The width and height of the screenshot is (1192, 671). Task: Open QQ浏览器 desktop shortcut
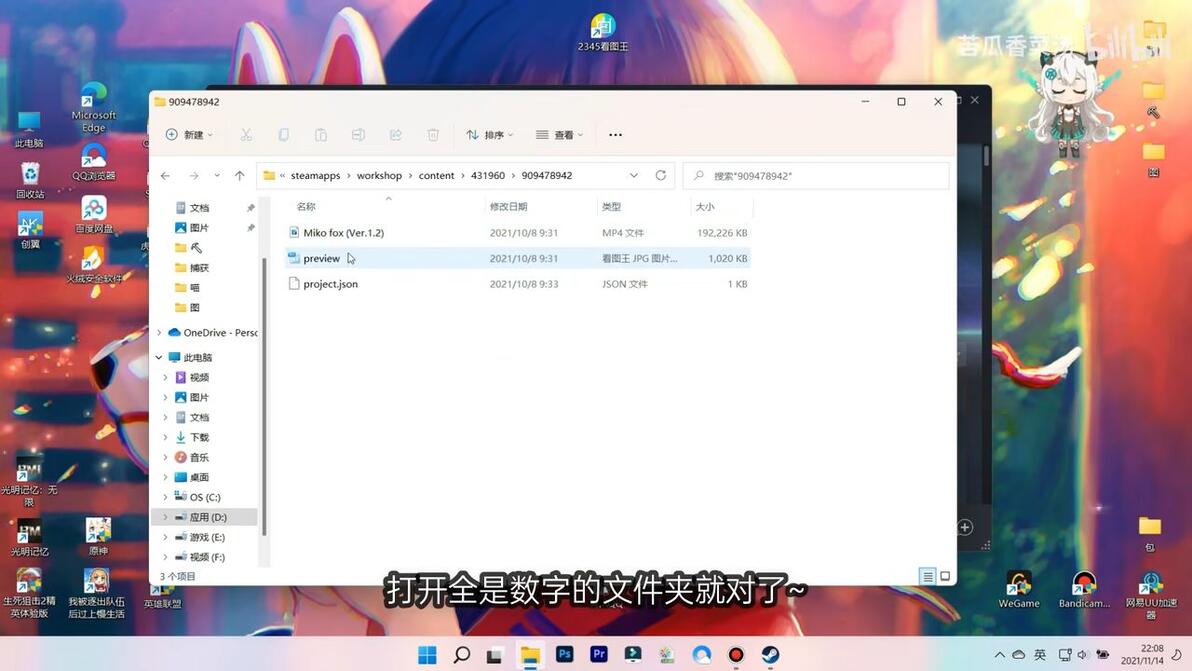(x=94, y=162)
